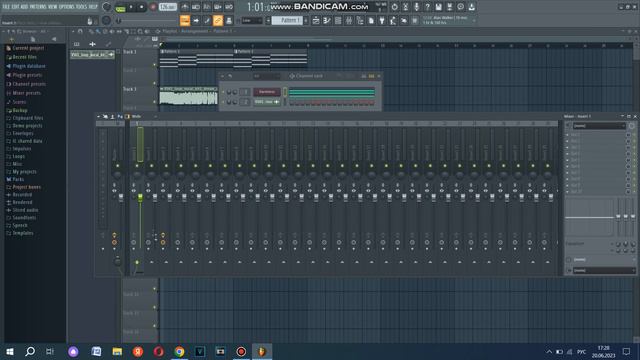640x360 pixels.
Task: Open the Line snap dropdown
Action: pos(252,20)
